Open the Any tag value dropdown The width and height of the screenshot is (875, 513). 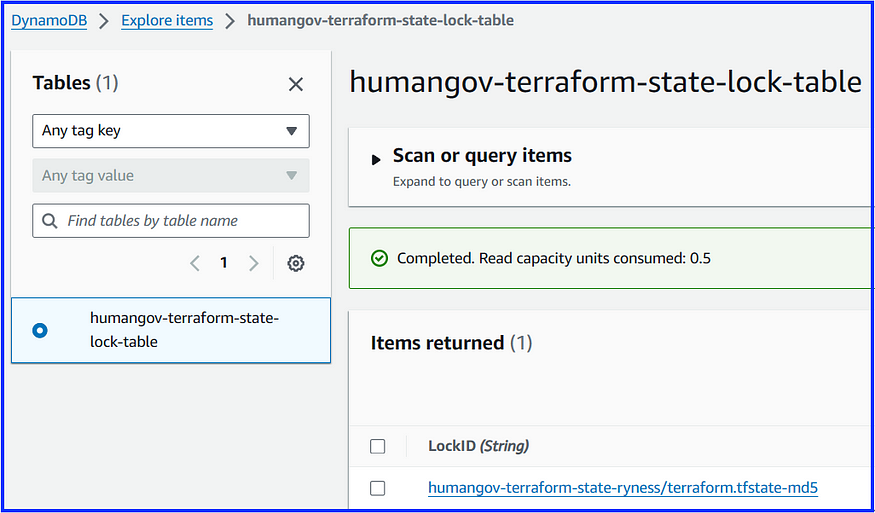click(x=171, y=175)
